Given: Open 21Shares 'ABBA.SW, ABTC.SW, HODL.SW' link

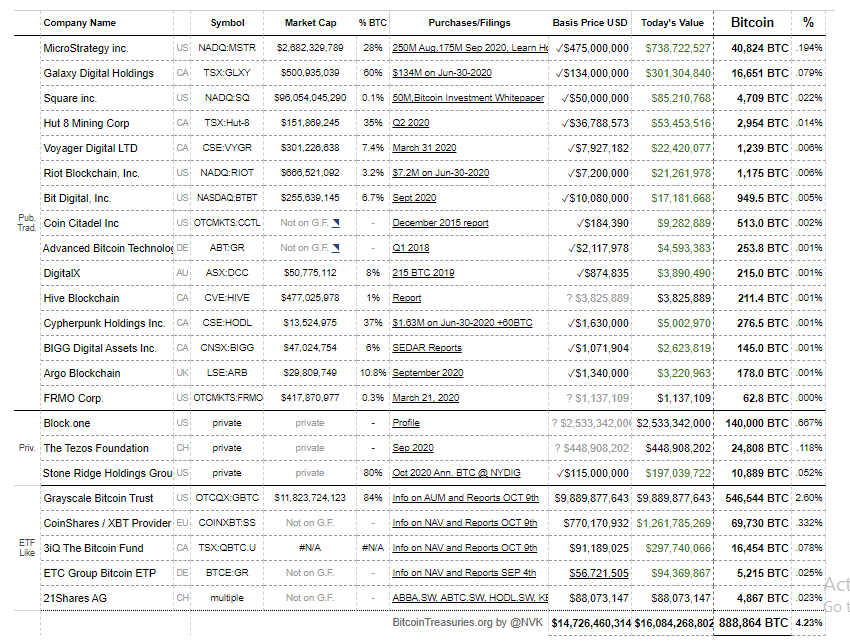Looking at the screenshot, I should [x=470, y=598].
